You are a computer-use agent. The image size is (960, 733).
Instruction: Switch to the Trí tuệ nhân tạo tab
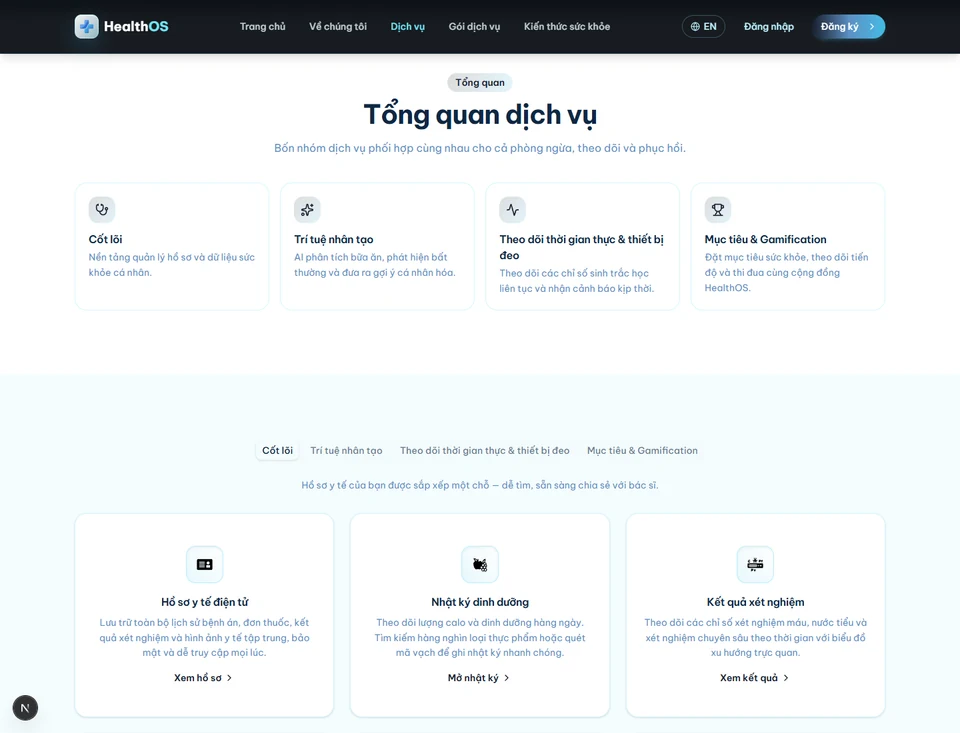[x=347, y=450]
